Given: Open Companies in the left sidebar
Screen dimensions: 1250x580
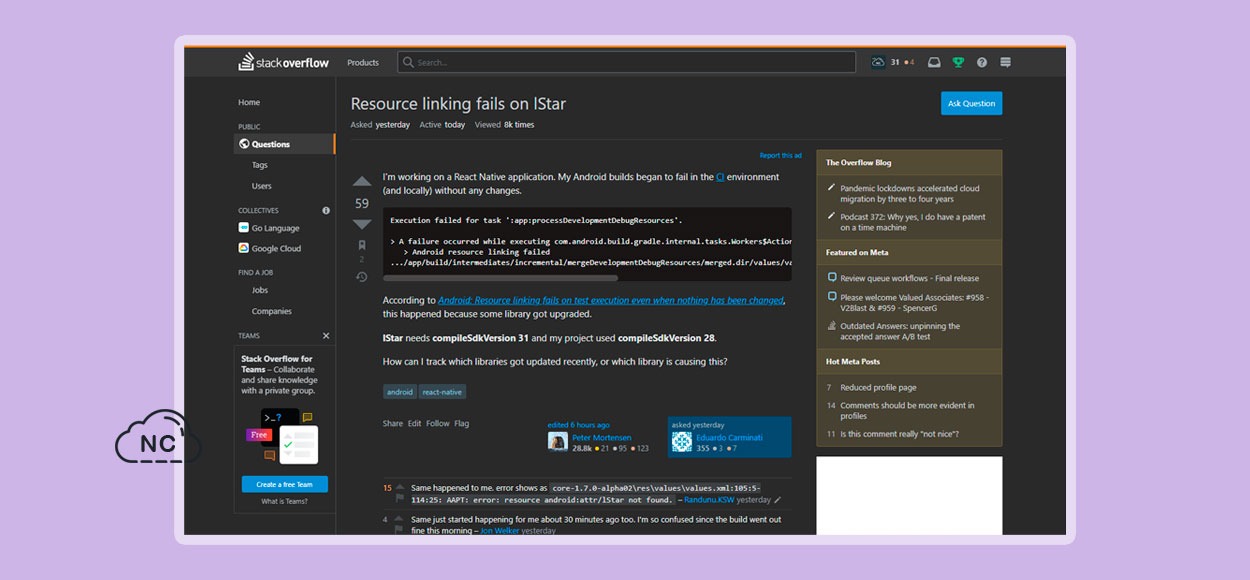Looking at the screenshot, I should click(x=272, y=311).
